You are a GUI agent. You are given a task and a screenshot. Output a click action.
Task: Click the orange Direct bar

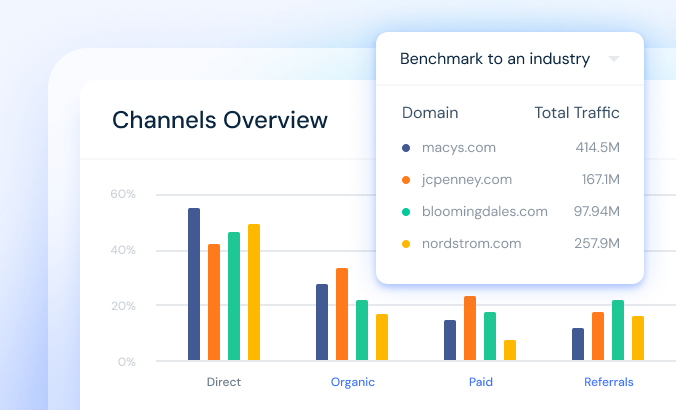tap(214, 302)
